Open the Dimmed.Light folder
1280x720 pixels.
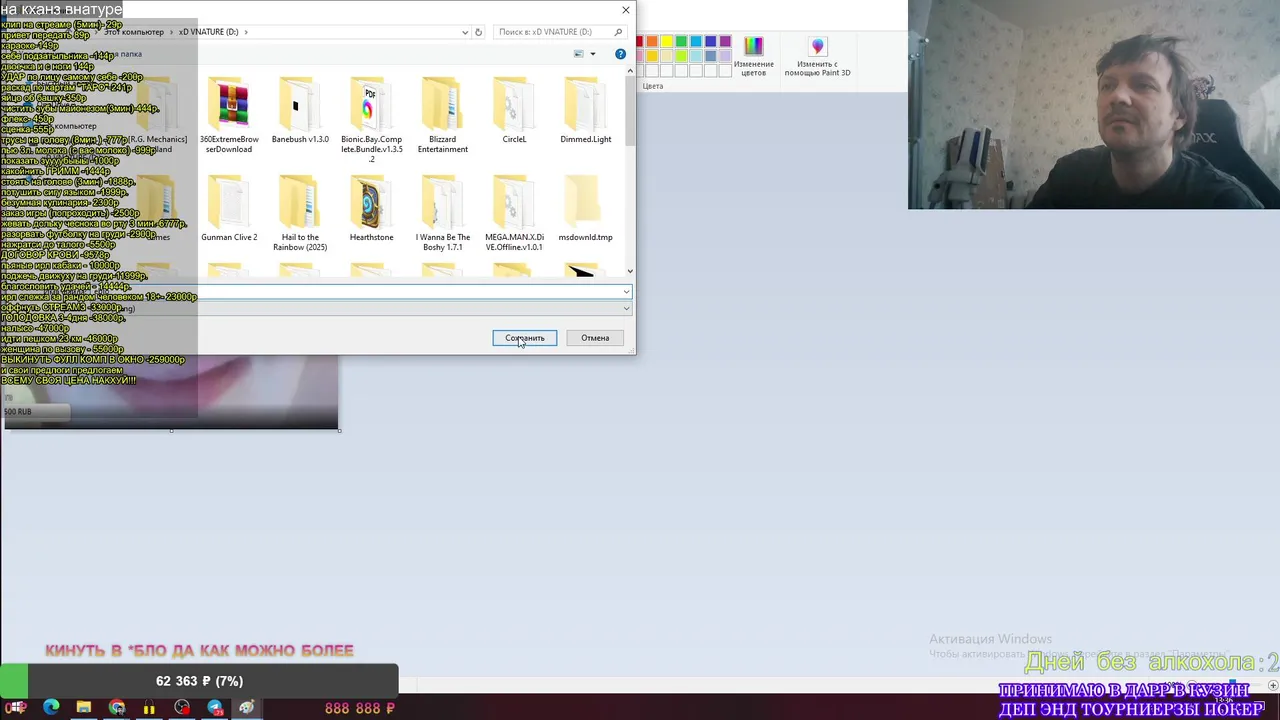(x=585, y=111)
